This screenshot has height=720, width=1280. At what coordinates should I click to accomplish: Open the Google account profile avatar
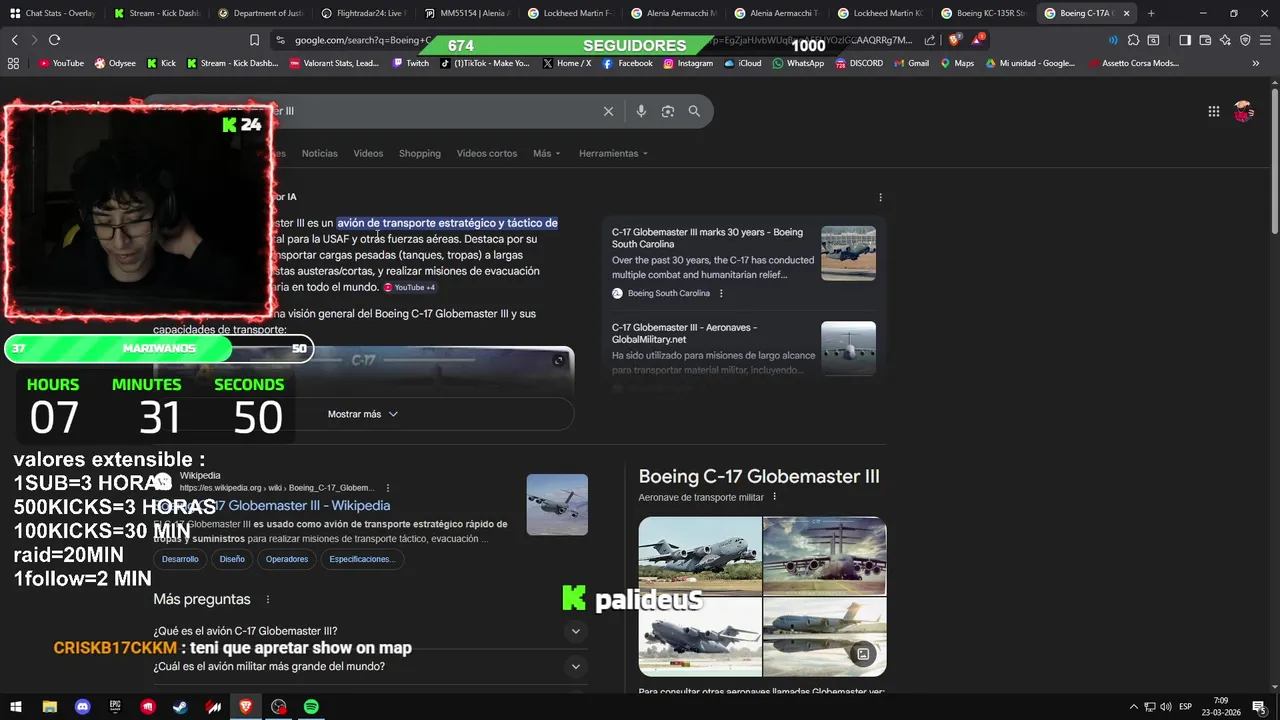click(1243, 112)
